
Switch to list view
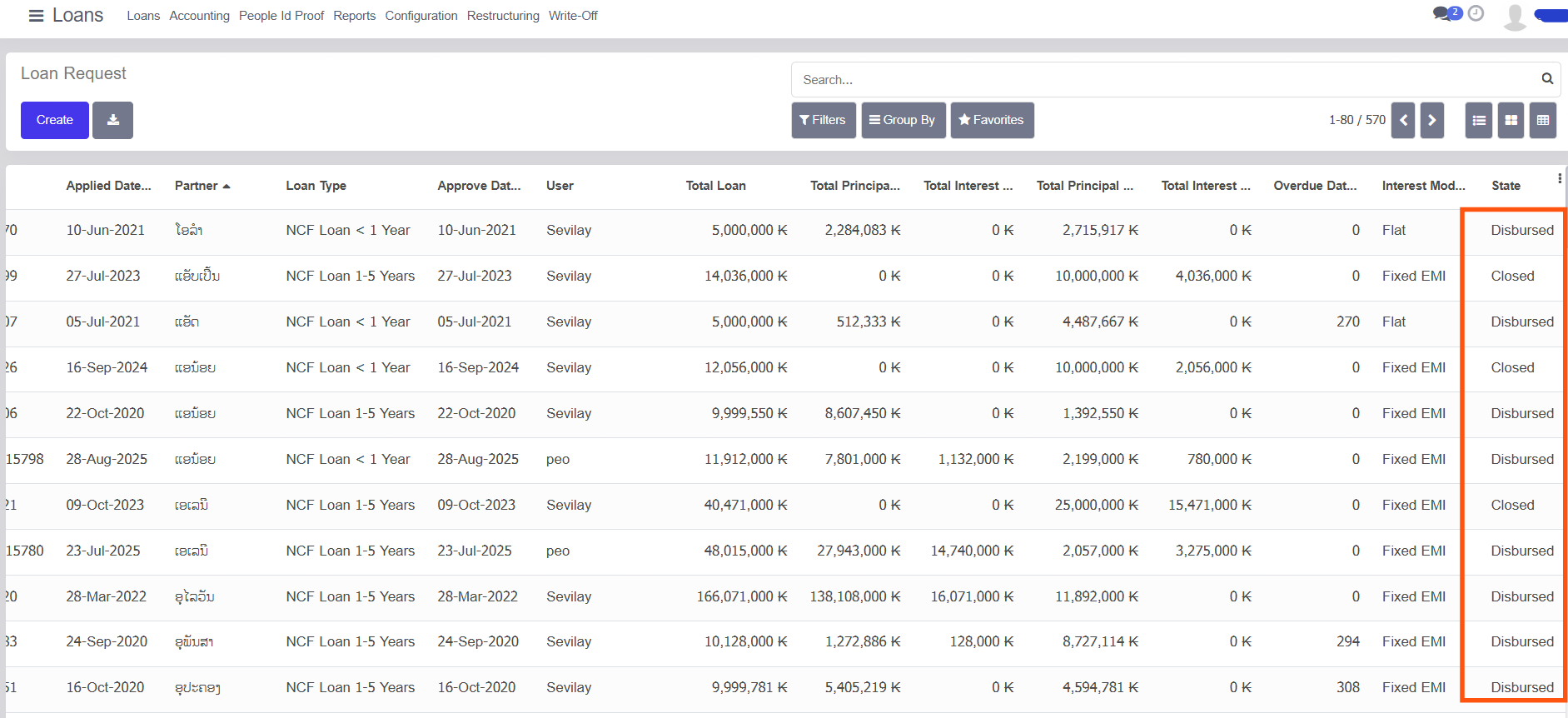(1479, 120)
